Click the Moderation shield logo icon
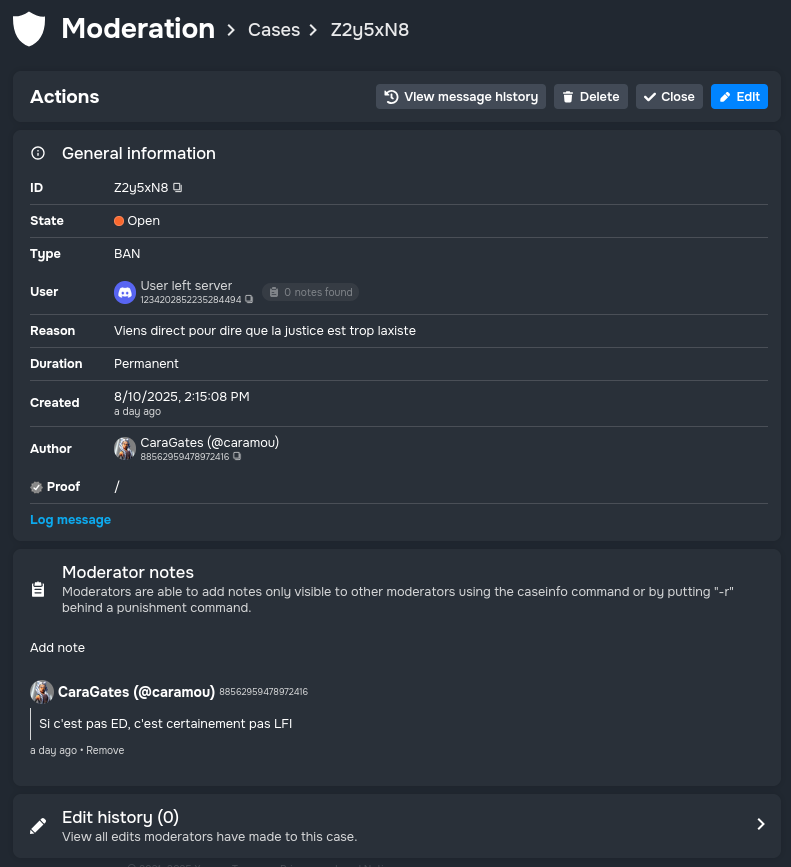Viewport: 791px width, 867px height. (x=29, y=29)
